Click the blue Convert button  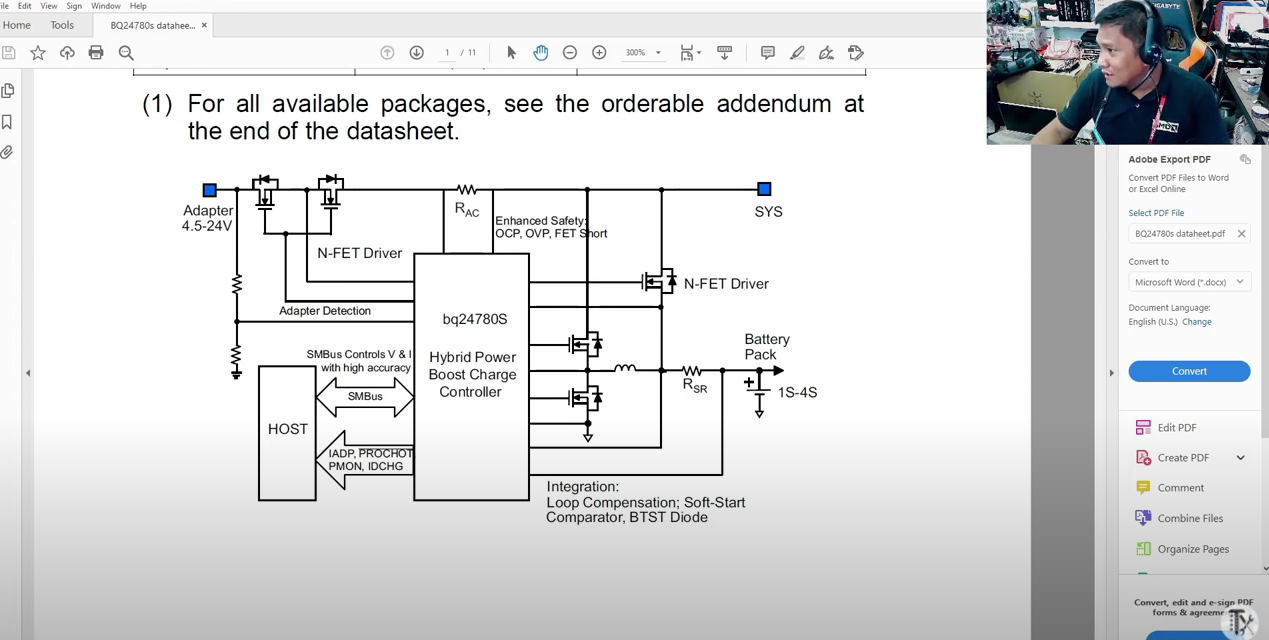[1189, 371]
